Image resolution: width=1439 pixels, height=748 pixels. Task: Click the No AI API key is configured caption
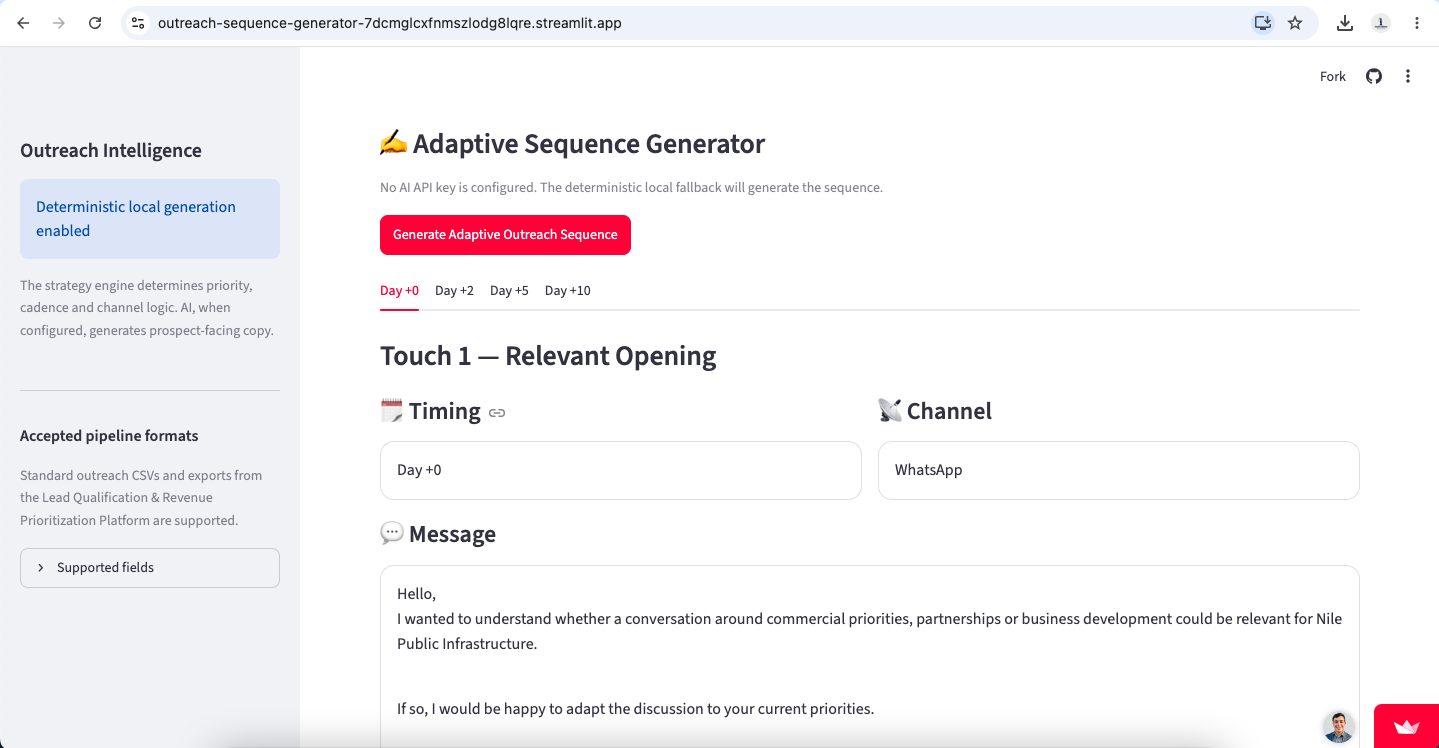[631, 188]
